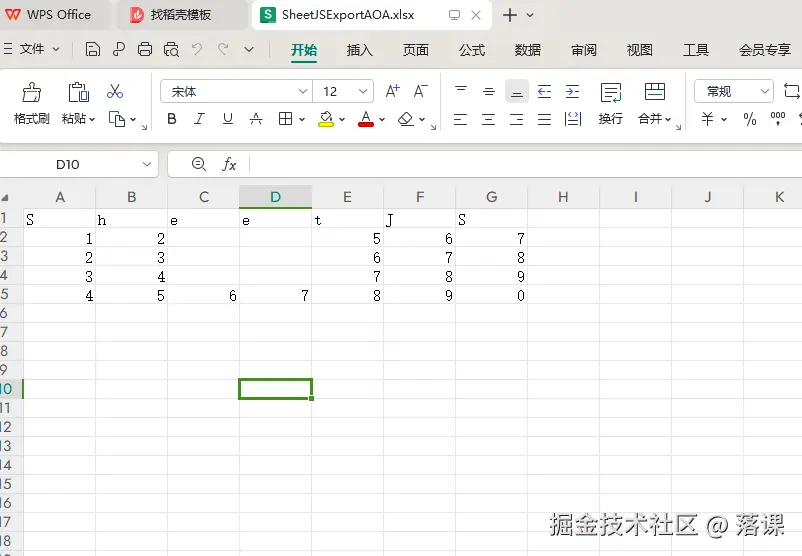
Task: Click the Redo arrow
Action: [223, 50]
